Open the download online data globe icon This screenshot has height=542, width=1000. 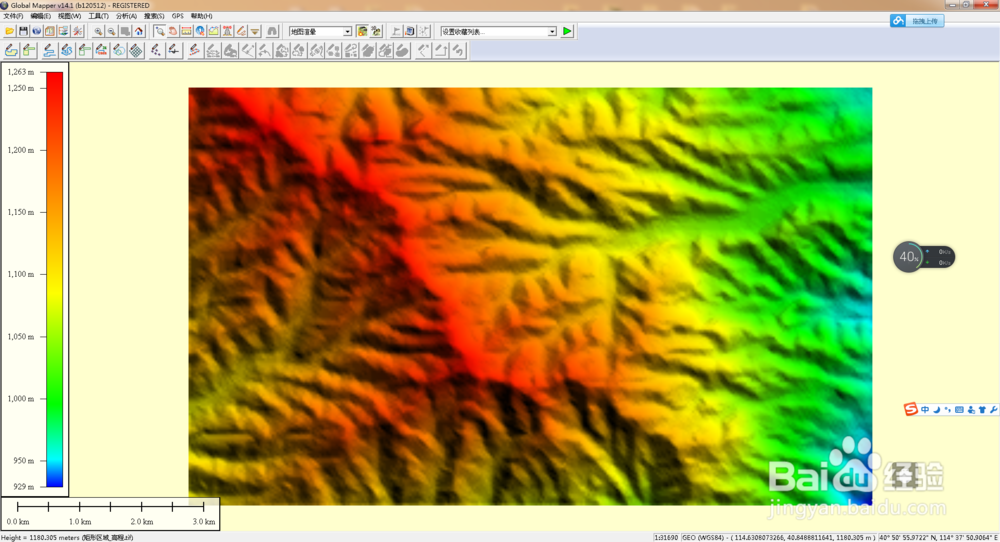click(36, 31)
